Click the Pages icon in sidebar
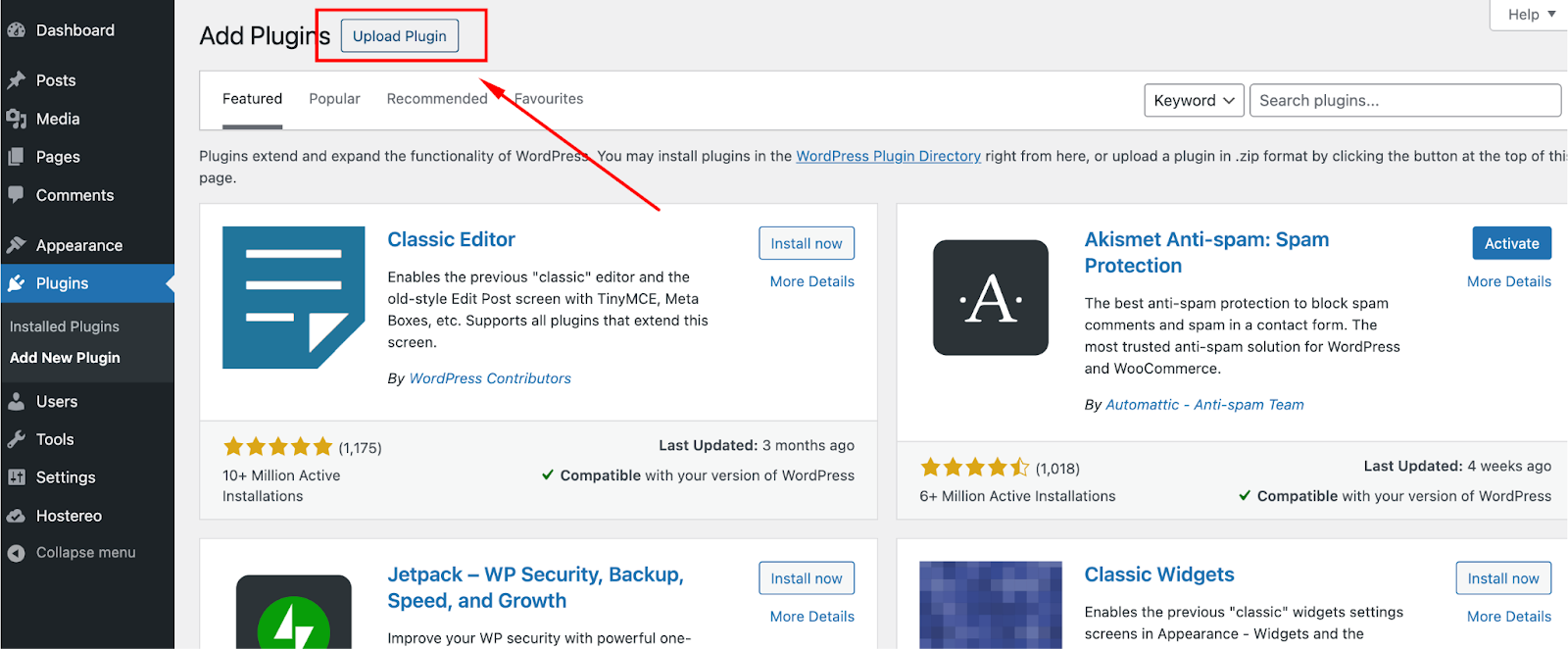Image resolution: width=1568 pixels, height=649 pixels. (x=17, y=157)
